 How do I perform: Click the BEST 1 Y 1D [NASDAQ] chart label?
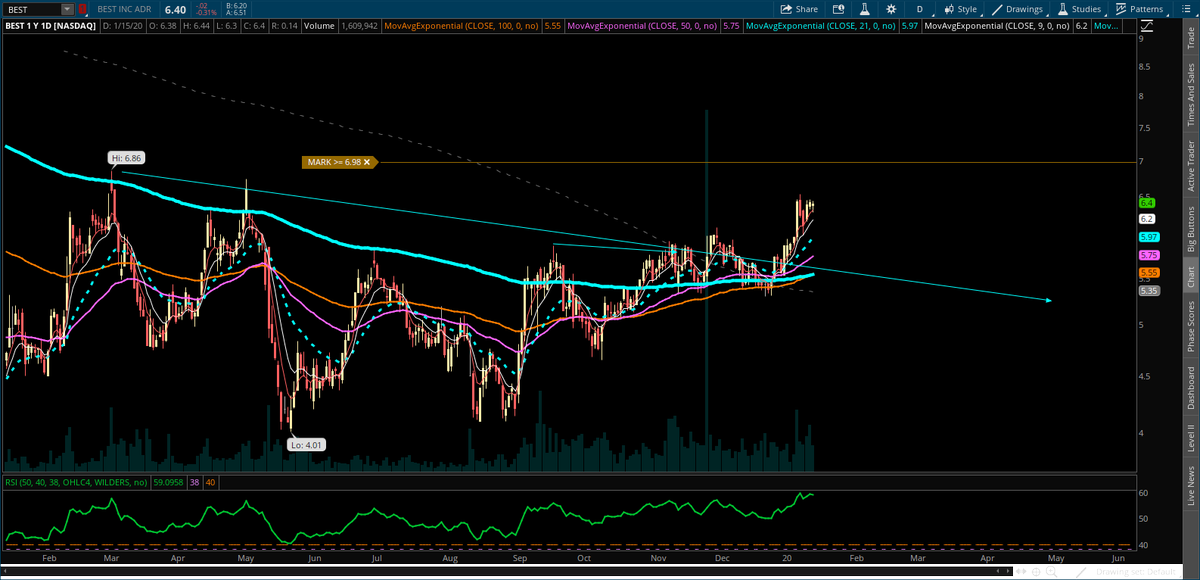point(52,26)
